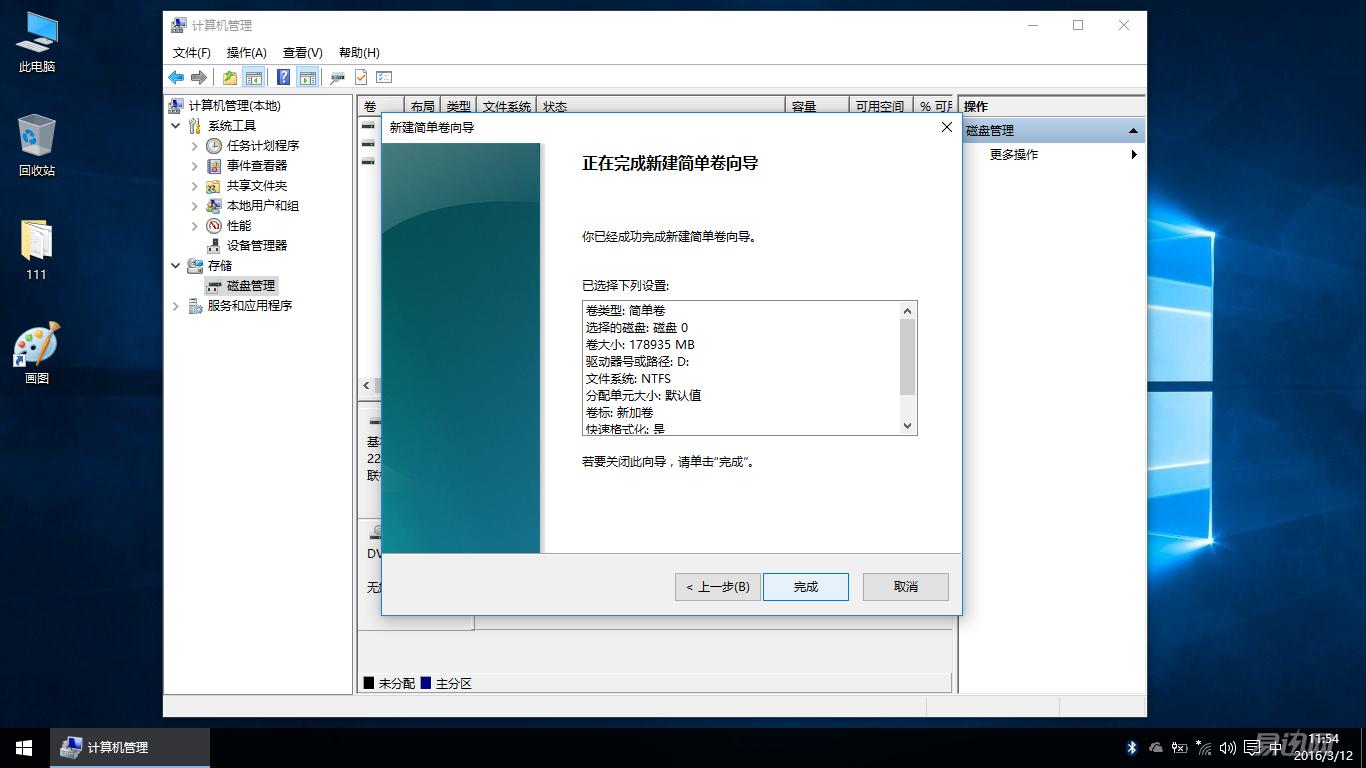Open the Help icon in the toolbar
This screenshot has width=1366, height=768.
tap(285, 77)
